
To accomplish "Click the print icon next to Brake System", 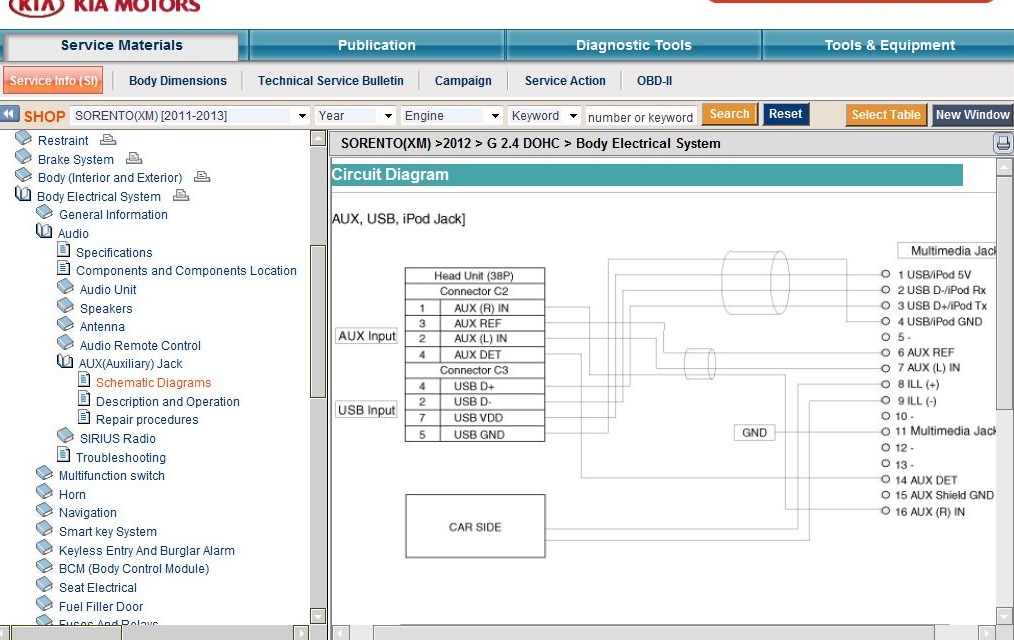I will [134, 159].
